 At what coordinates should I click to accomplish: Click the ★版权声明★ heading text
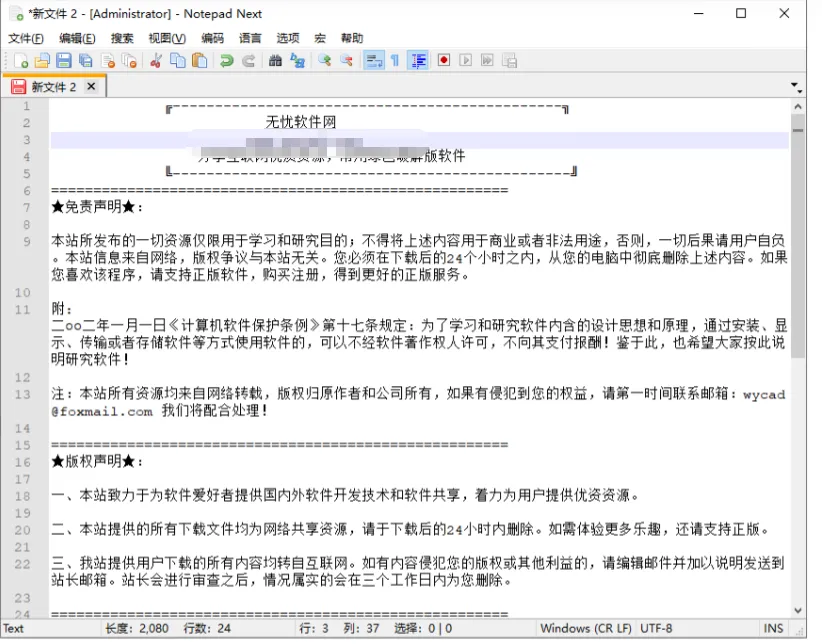tap(97, 461)
